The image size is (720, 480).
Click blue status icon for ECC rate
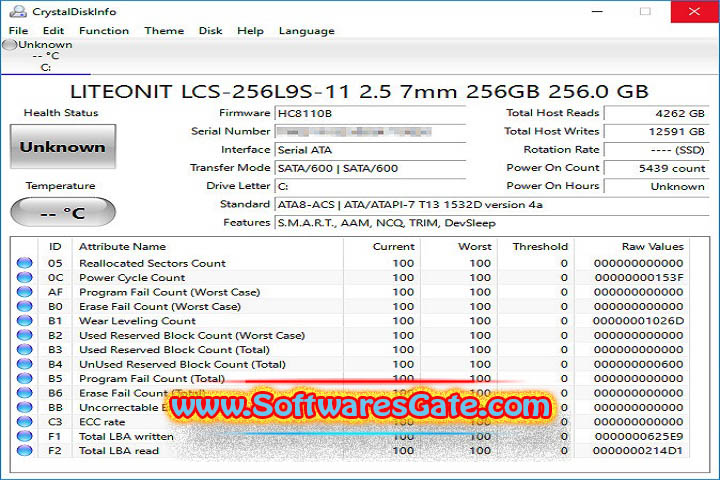click(25, 421)
